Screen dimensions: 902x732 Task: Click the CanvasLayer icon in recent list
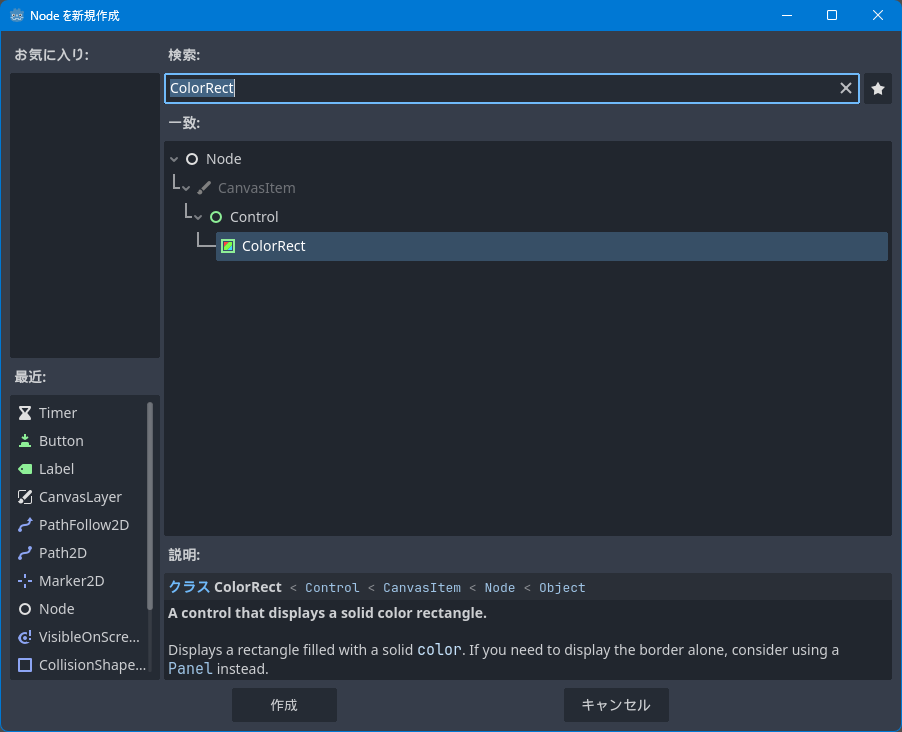[x=25, y=497]
